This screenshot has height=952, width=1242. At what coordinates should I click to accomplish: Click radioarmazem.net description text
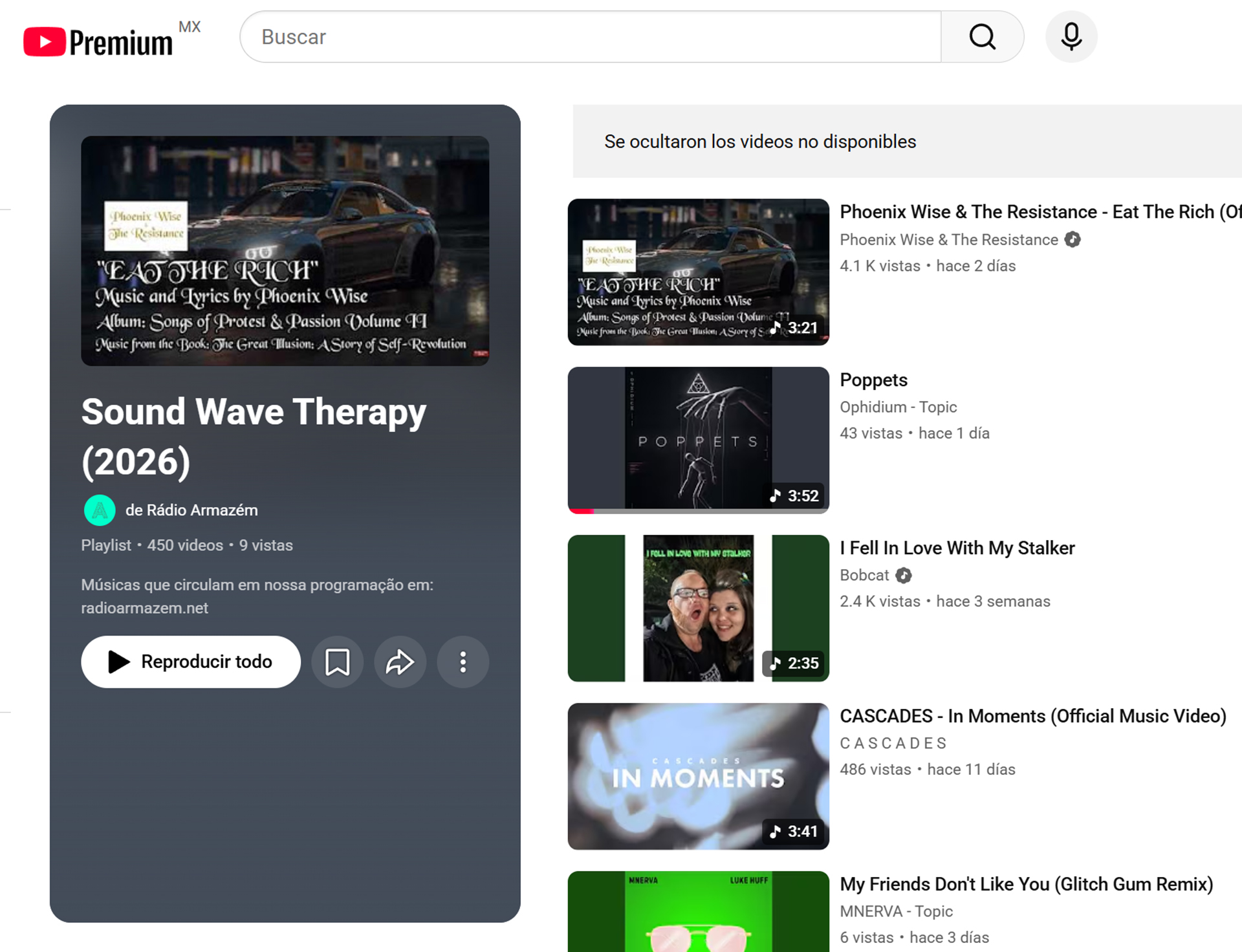(x=144, y=608)
